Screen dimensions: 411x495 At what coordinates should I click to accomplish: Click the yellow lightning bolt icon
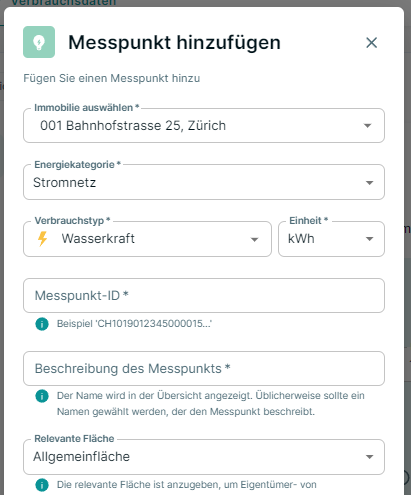(x=43, y=239)
